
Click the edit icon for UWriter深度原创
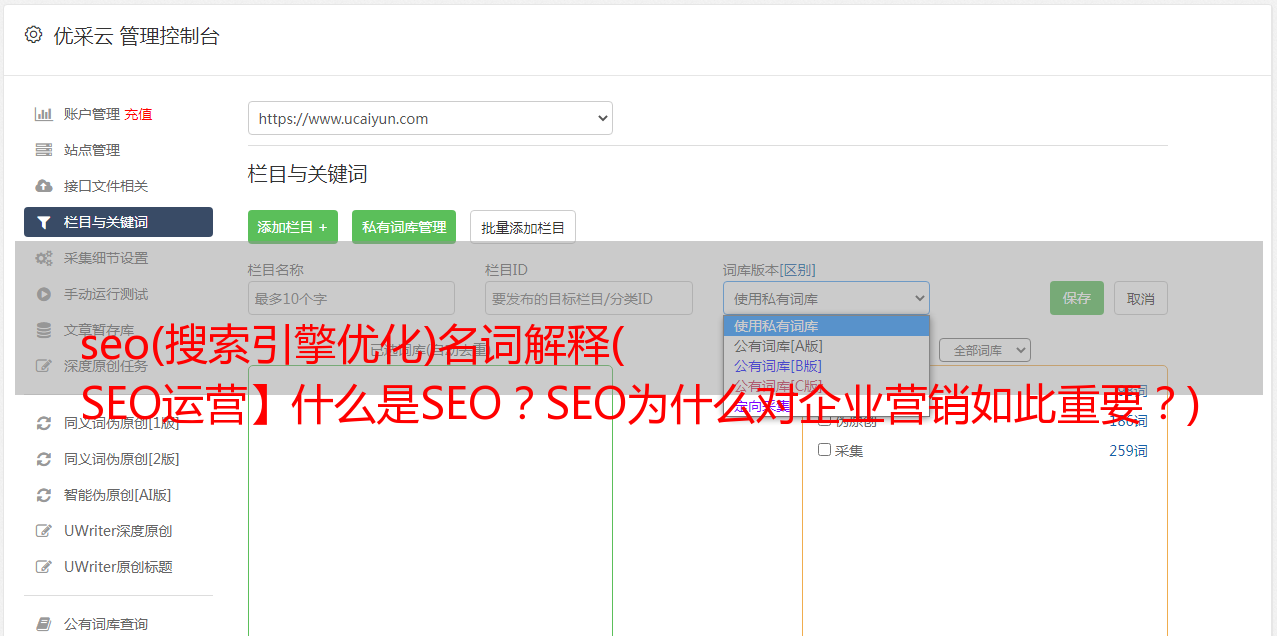pyautogui.click(x=43, y=531)
